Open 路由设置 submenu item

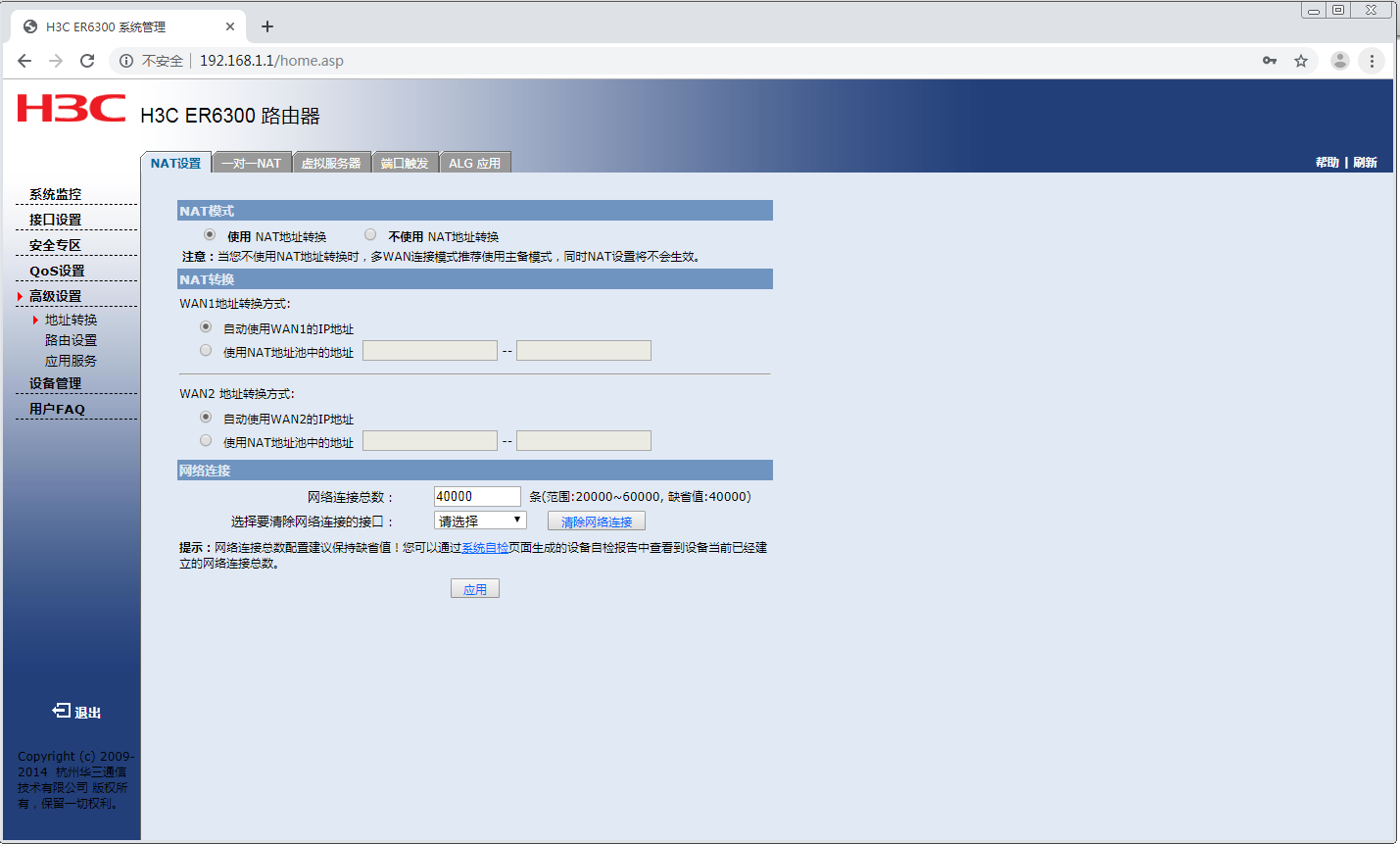click(x=71, y=340)
